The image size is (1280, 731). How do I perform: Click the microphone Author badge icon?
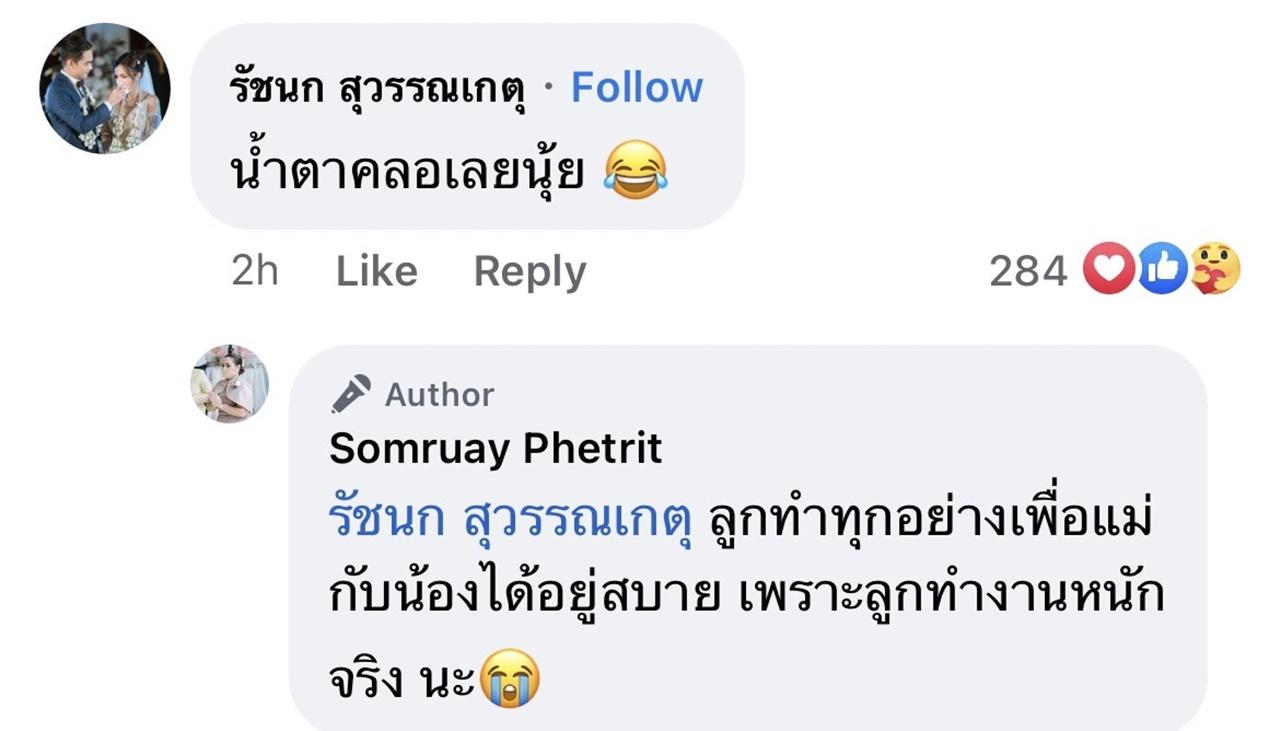coord(351,394)
